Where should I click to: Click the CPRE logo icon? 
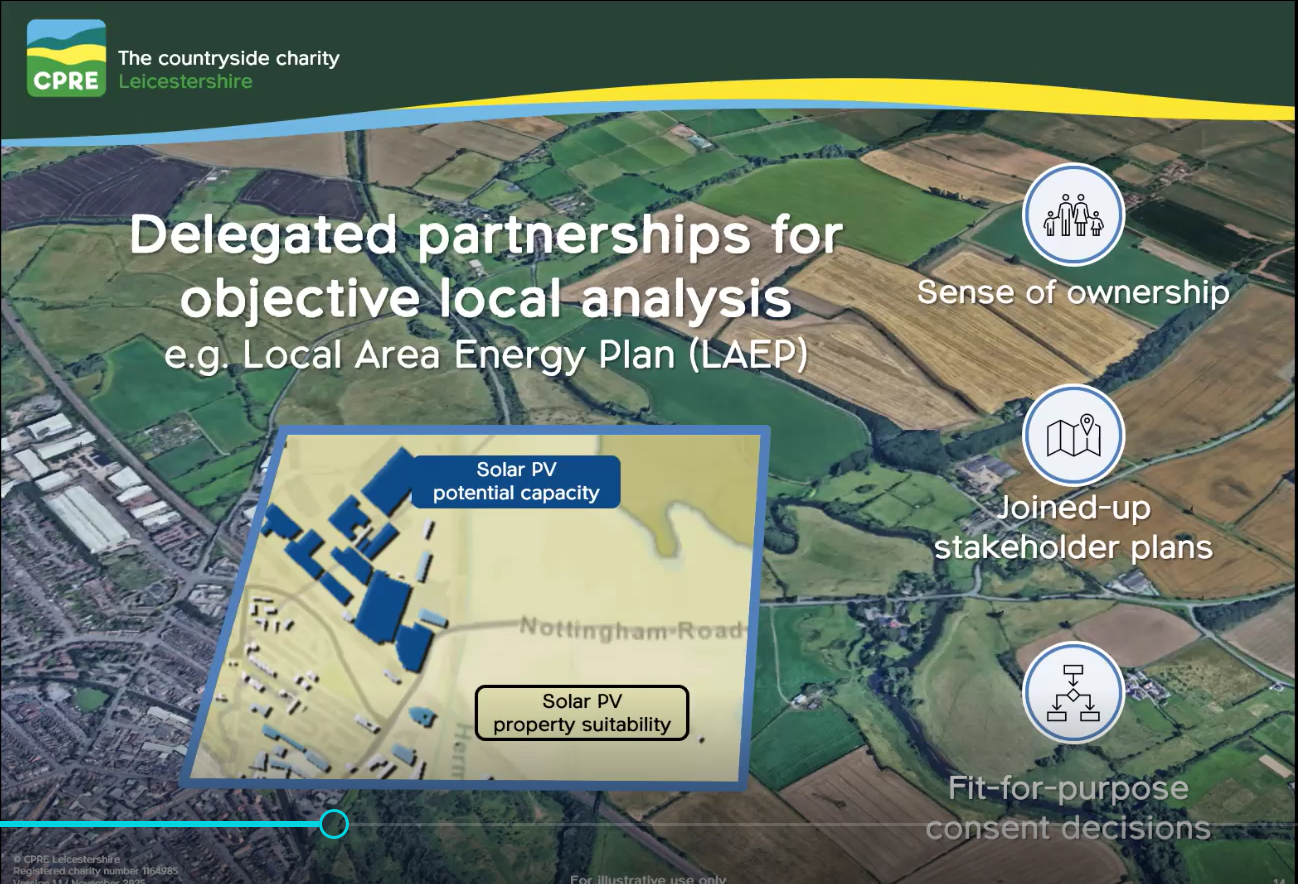coord(66,58)
